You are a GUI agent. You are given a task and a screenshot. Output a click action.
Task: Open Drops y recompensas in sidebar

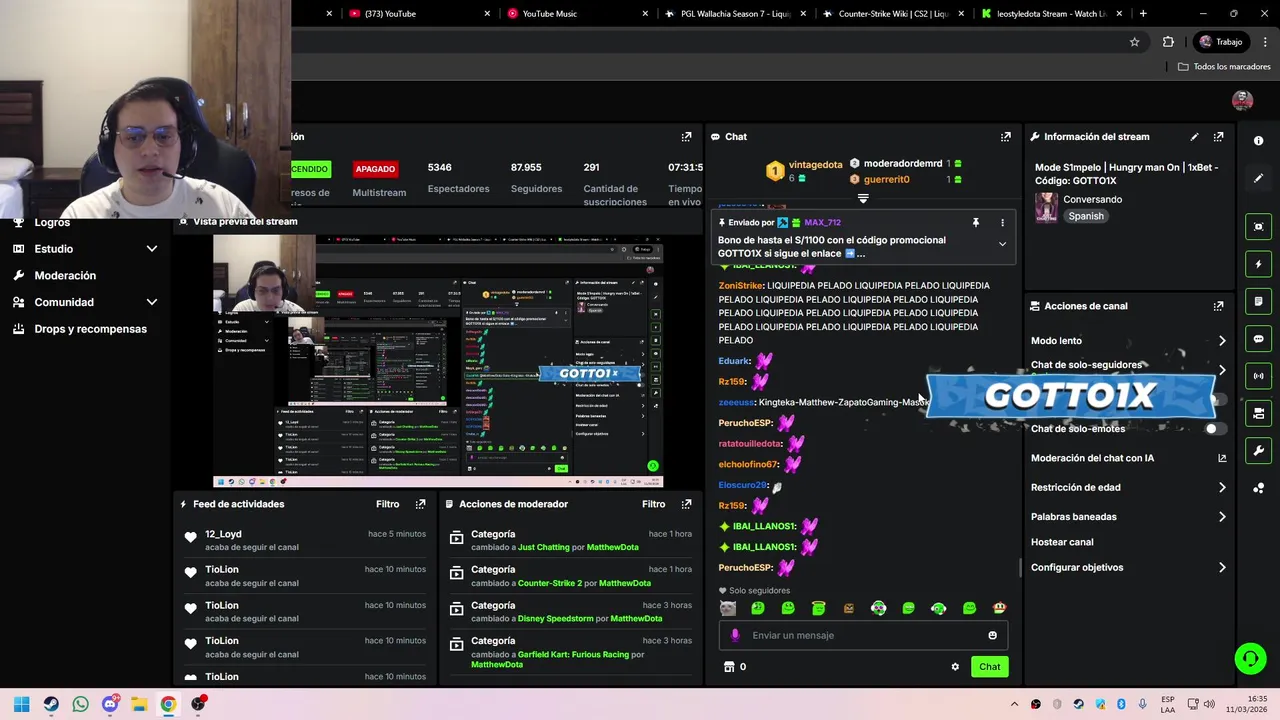point(90,329)
